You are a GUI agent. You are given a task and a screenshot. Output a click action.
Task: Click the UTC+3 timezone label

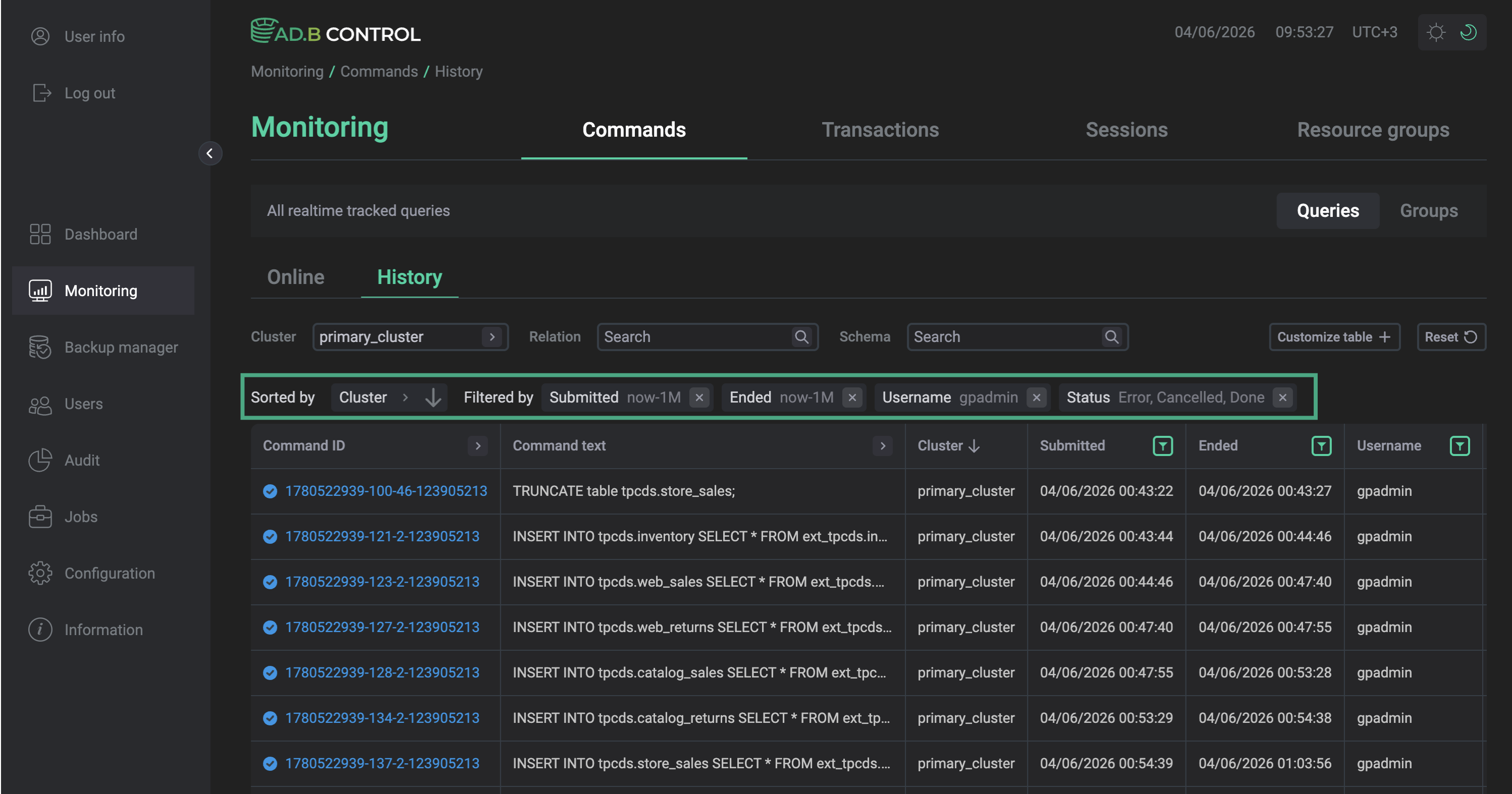[1374, 32]
